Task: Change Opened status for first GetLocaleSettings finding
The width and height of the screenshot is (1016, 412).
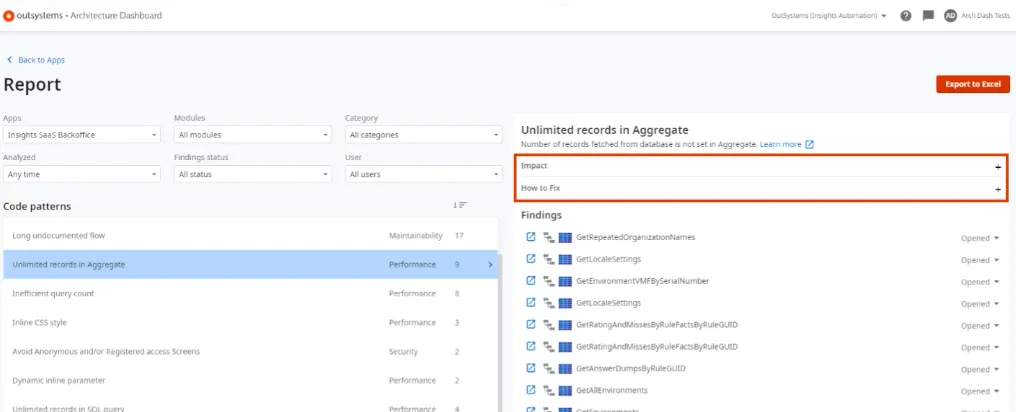Action: pos(980,259)
